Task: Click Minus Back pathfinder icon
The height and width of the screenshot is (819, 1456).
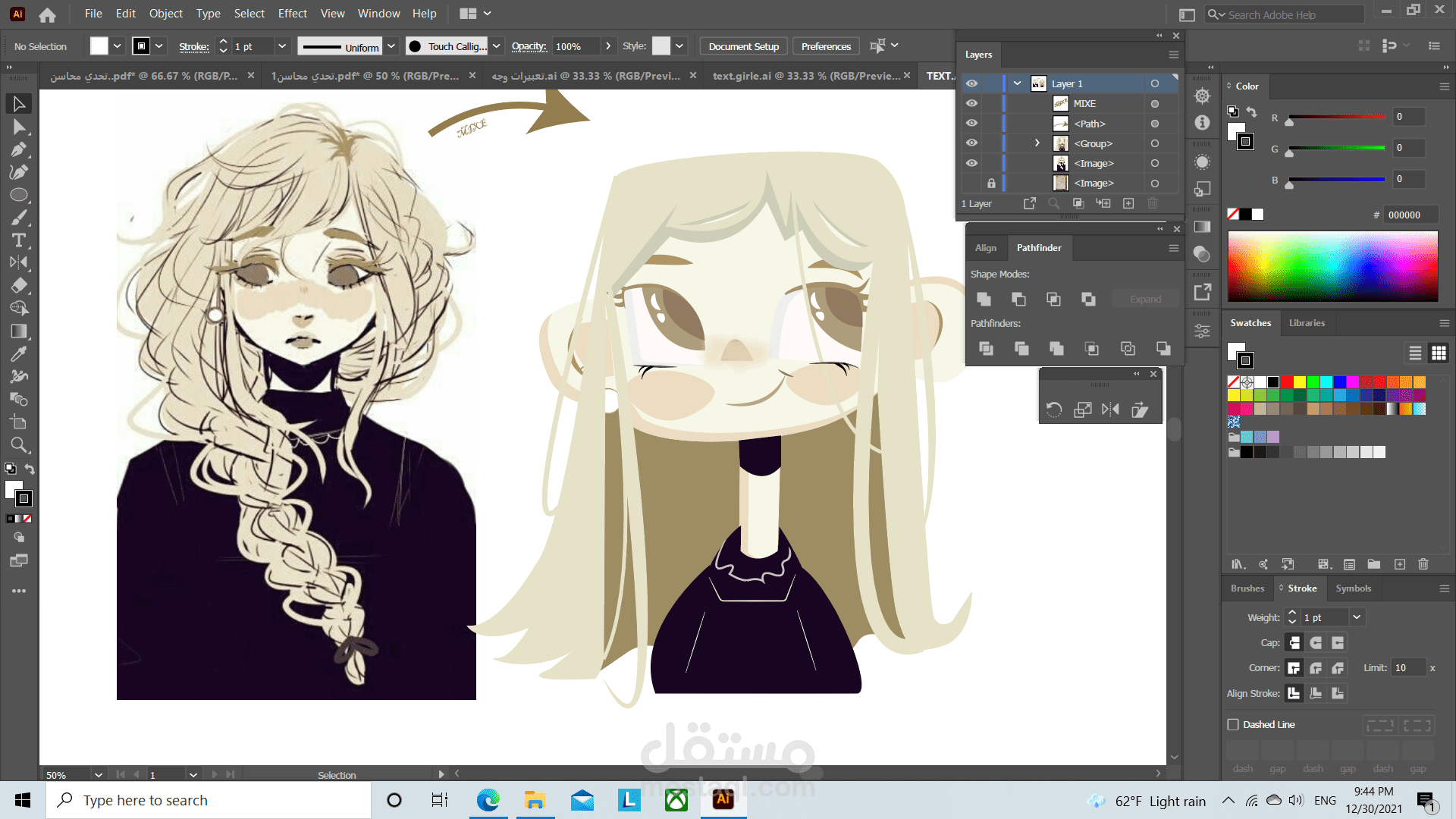Action: 1163,349
